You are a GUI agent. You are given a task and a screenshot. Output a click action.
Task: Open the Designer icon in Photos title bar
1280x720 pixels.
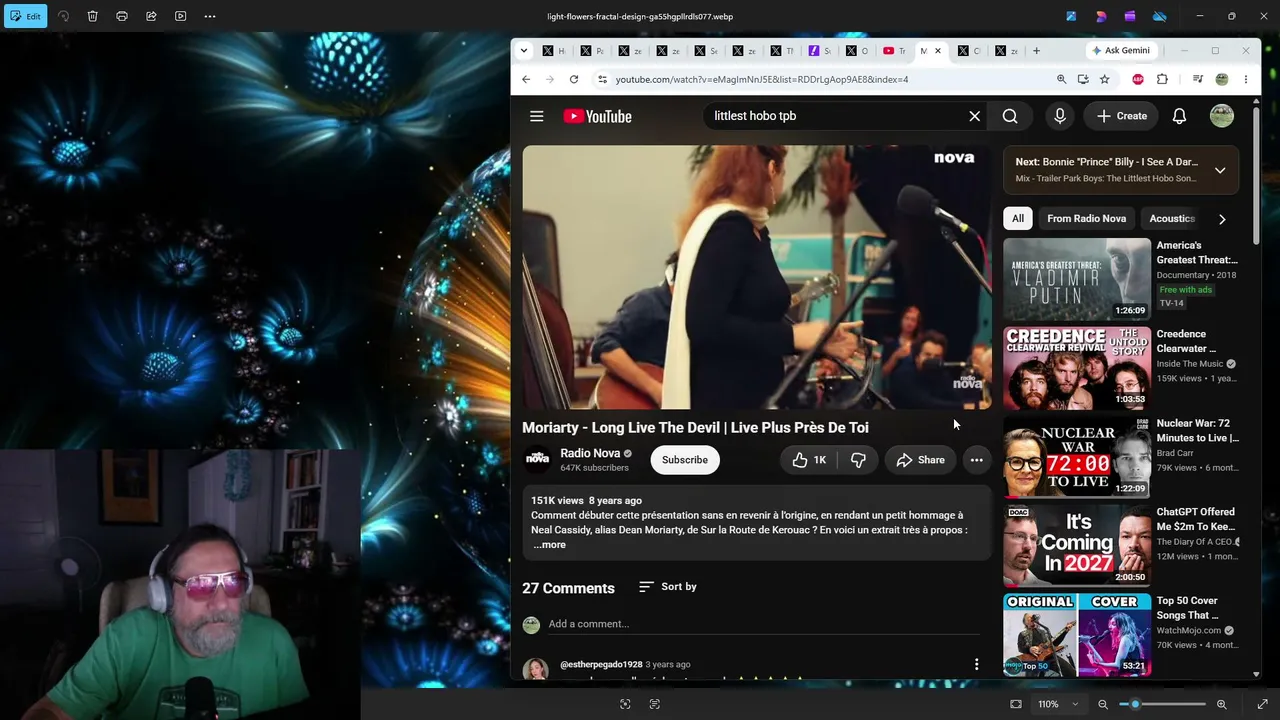pyautogui.click(x=1101, y=16)
